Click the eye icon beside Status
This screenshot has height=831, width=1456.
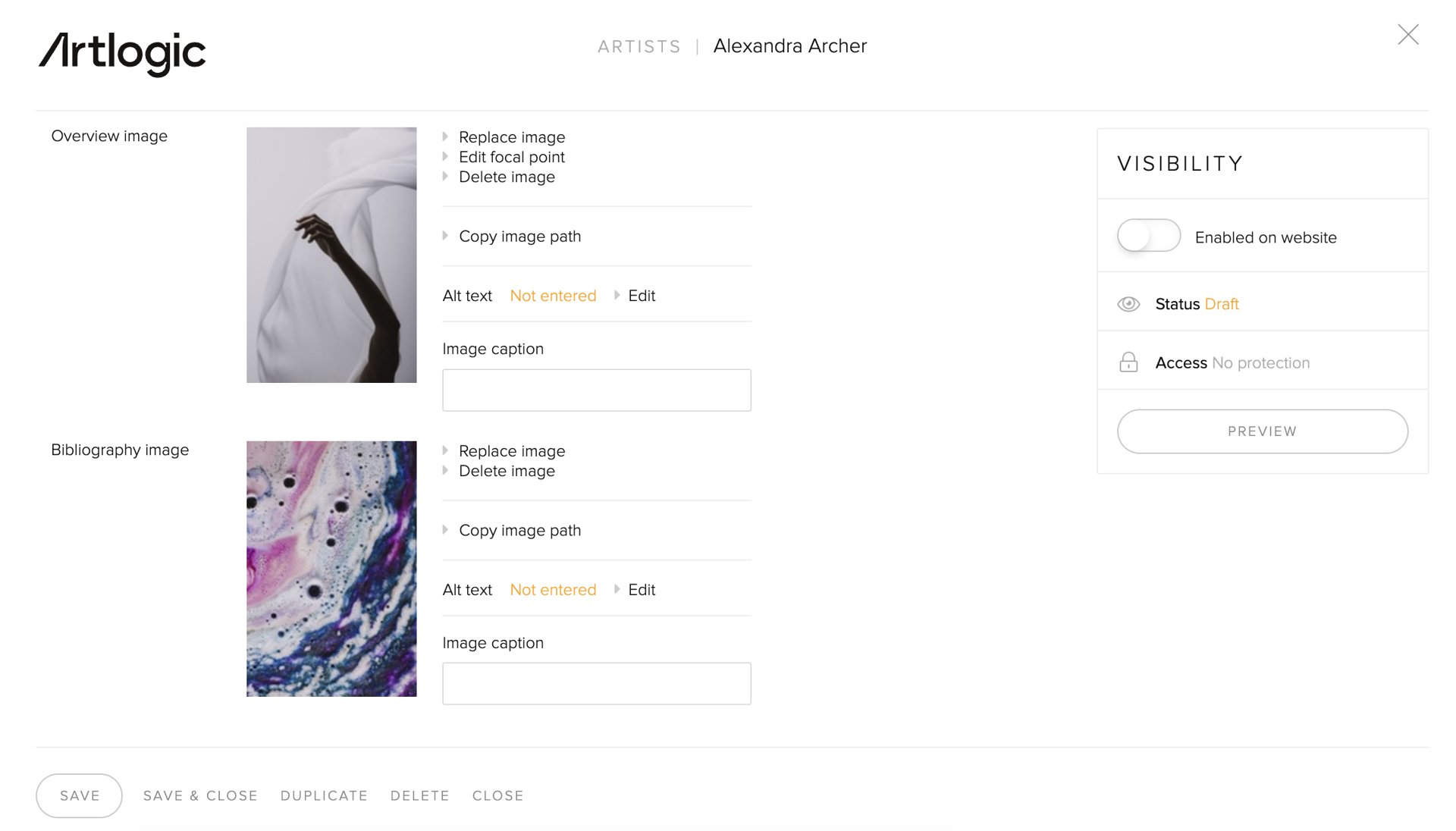click(x=1128, y=304)
